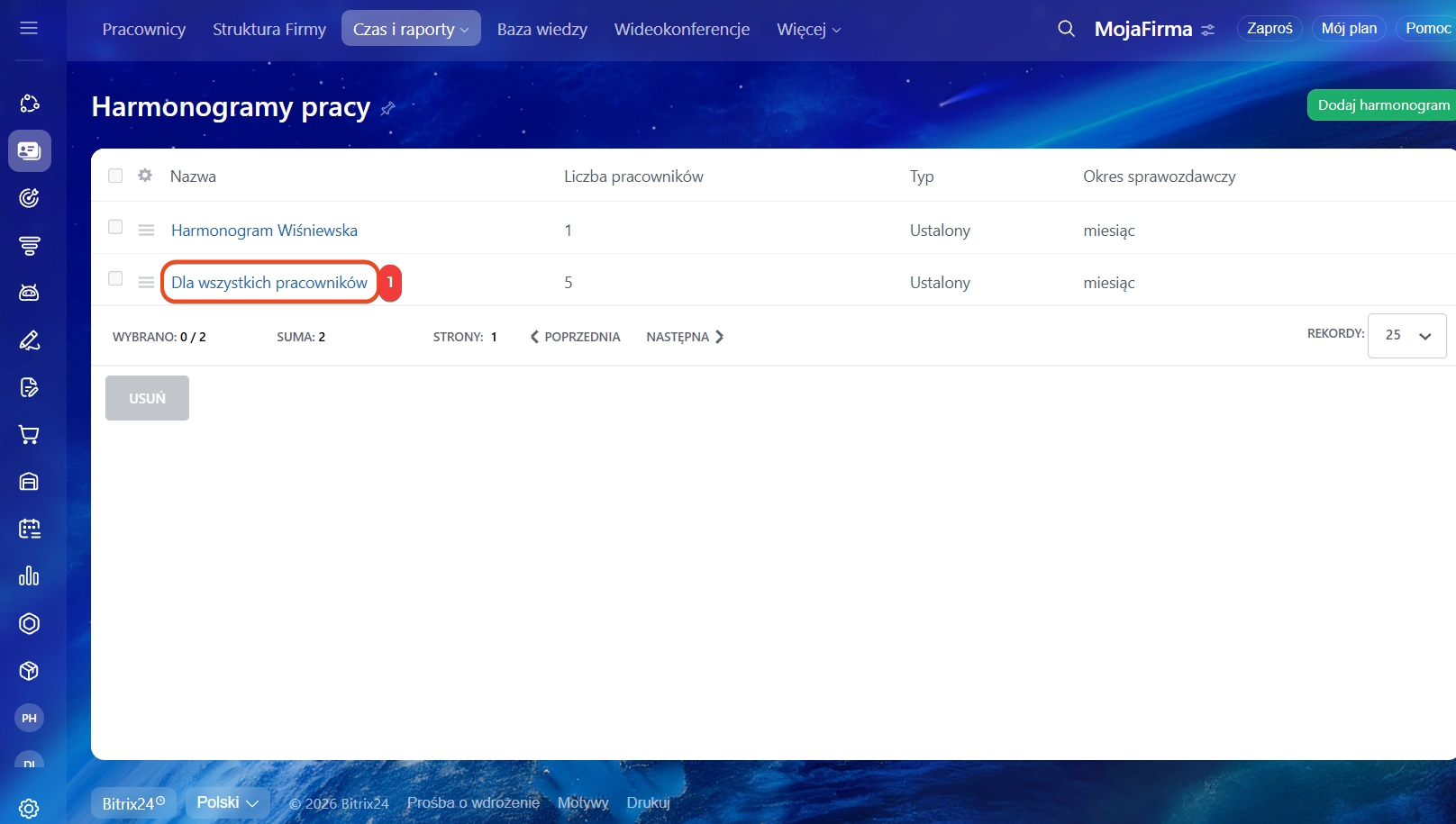Viewport: 1456px width, 824px height.
Task: Check the Dla wszystkich pracowników row
Action: tap(115, 279)
